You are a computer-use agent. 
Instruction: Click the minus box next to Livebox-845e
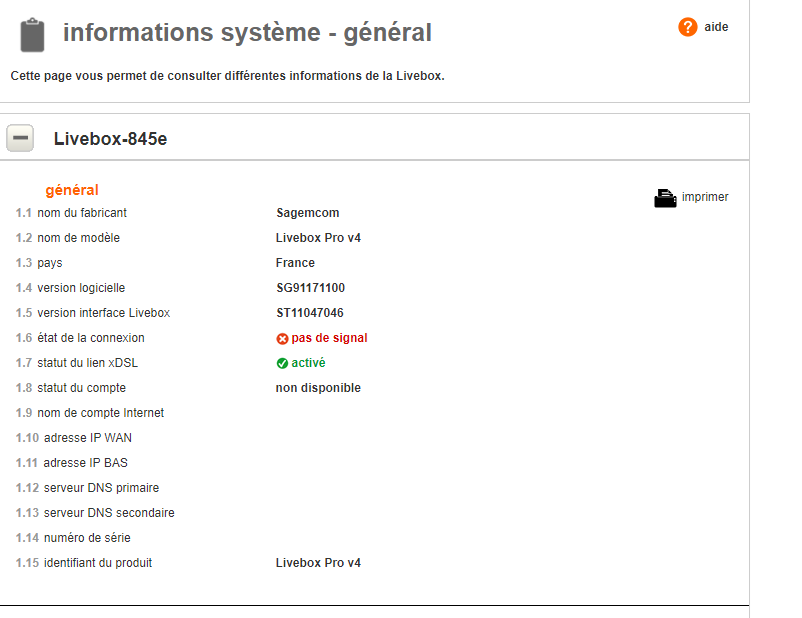coord(20,138)
